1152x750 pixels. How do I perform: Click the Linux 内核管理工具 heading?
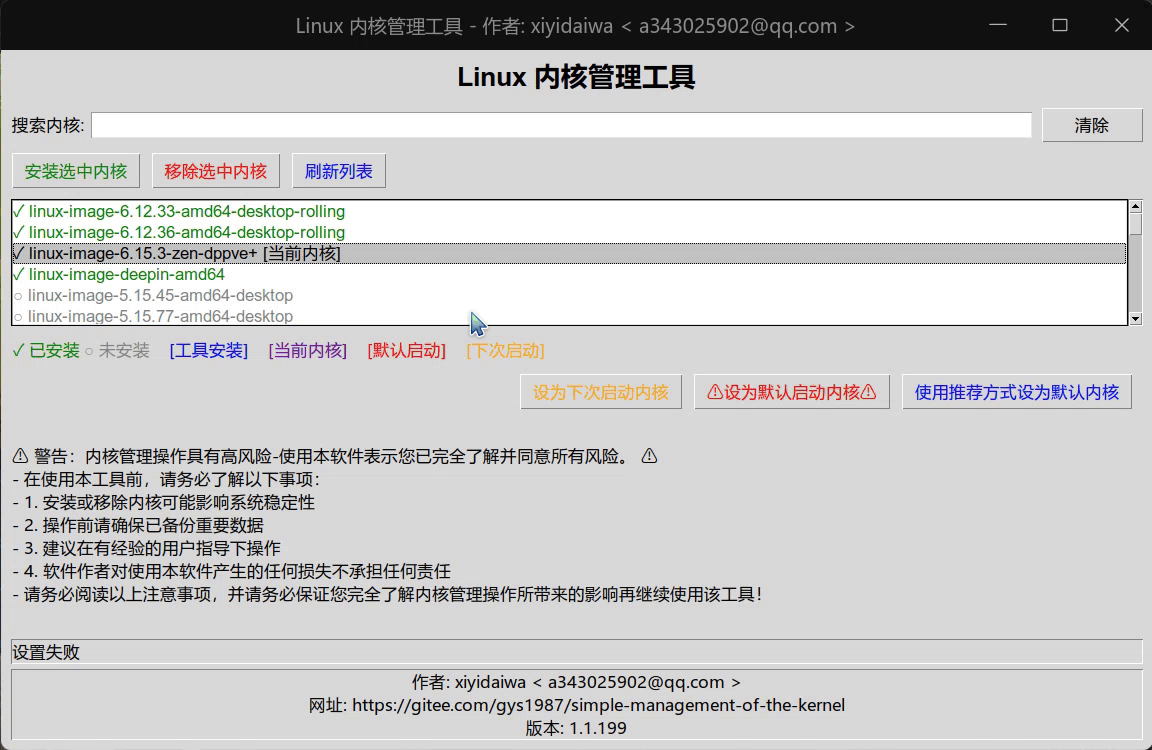tap(576, 77)
